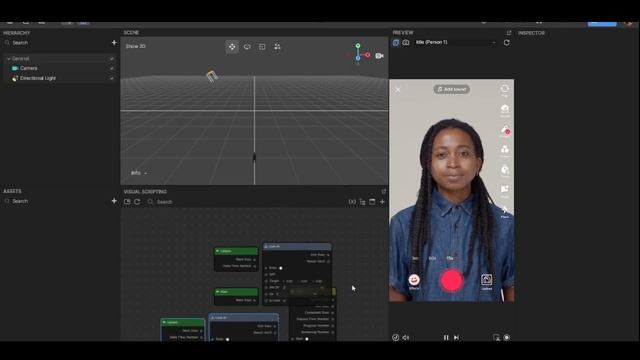Click the Scene camera view icon
This screenshot has width=640, height=360.
coord(379,56)
